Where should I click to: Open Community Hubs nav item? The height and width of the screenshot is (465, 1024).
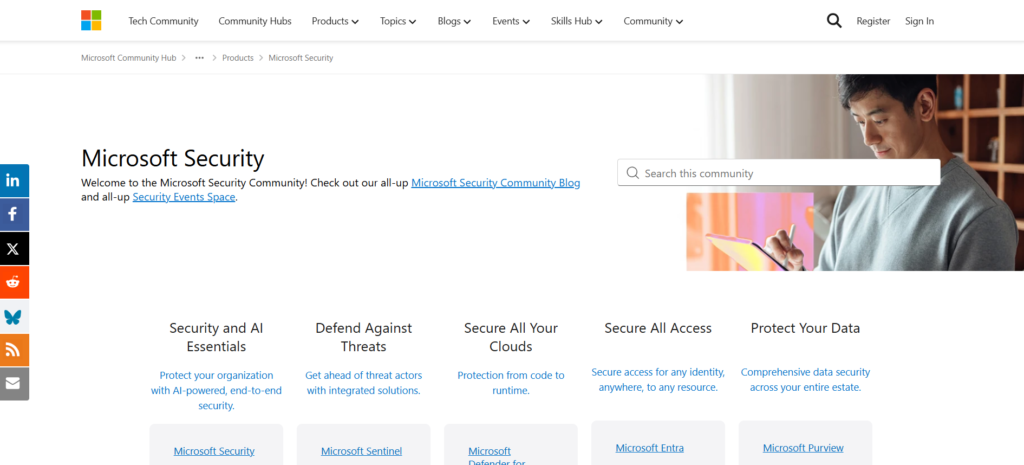(x=255, y=21)
